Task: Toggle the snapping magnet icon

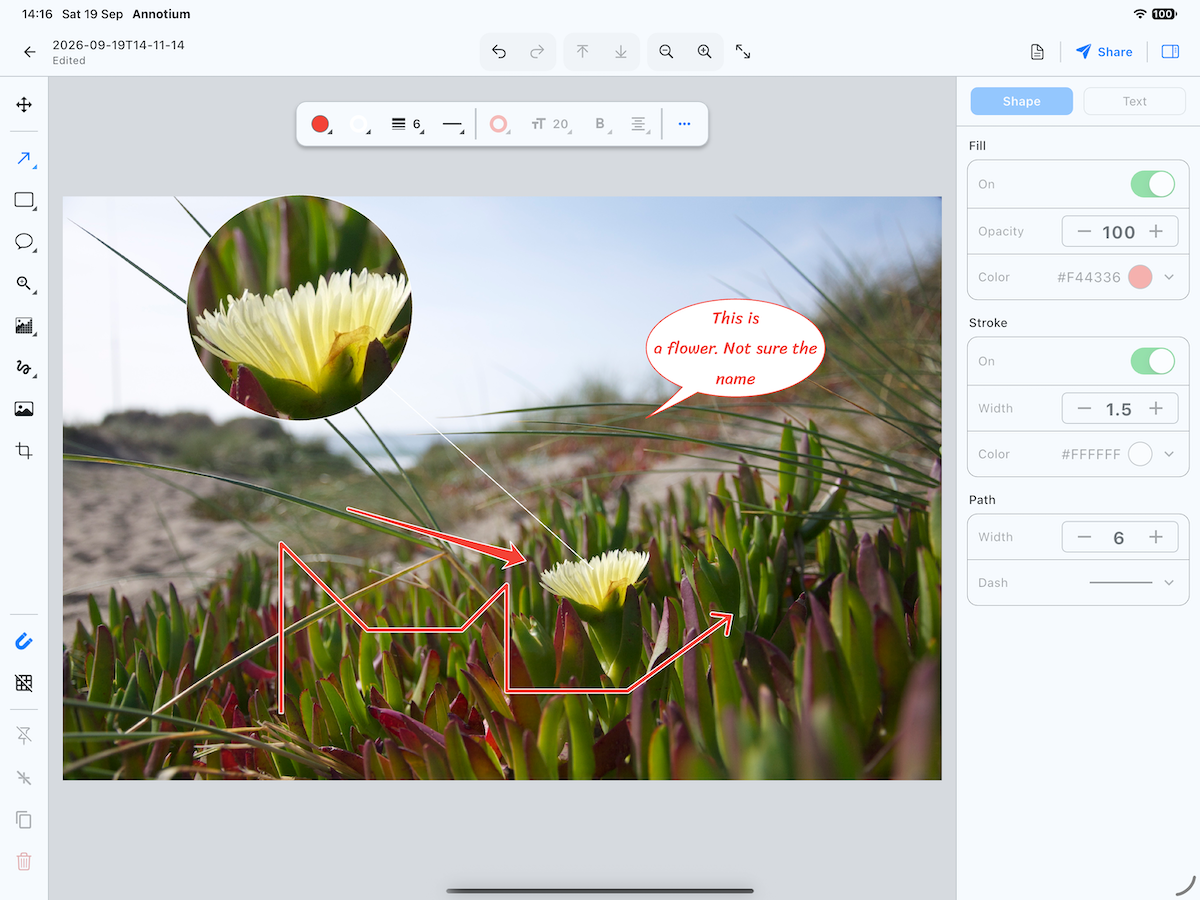Action: pos(24,642)
